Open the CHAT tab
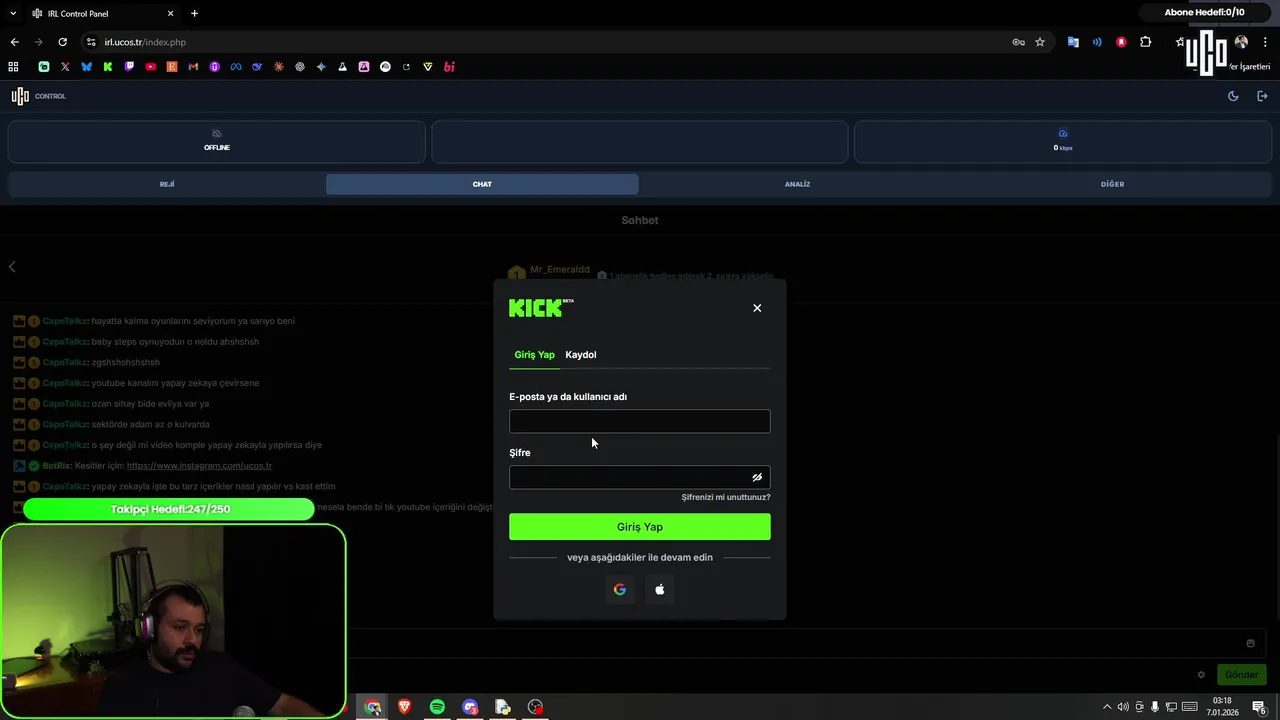The image size is (1280, 720). [x=482, y=184]
